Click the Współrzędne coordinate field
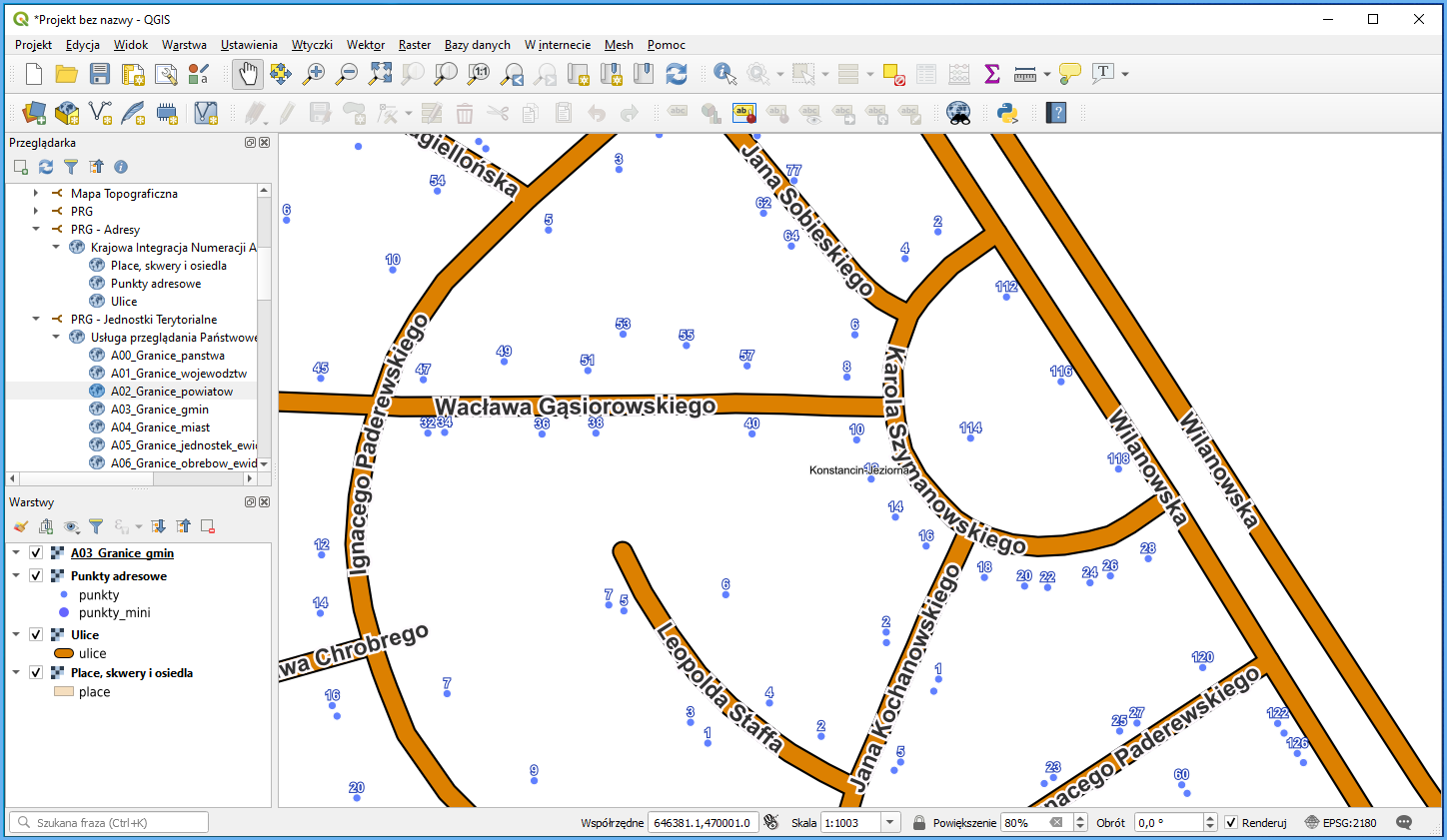1447x840 pixels. coord(703,823)
